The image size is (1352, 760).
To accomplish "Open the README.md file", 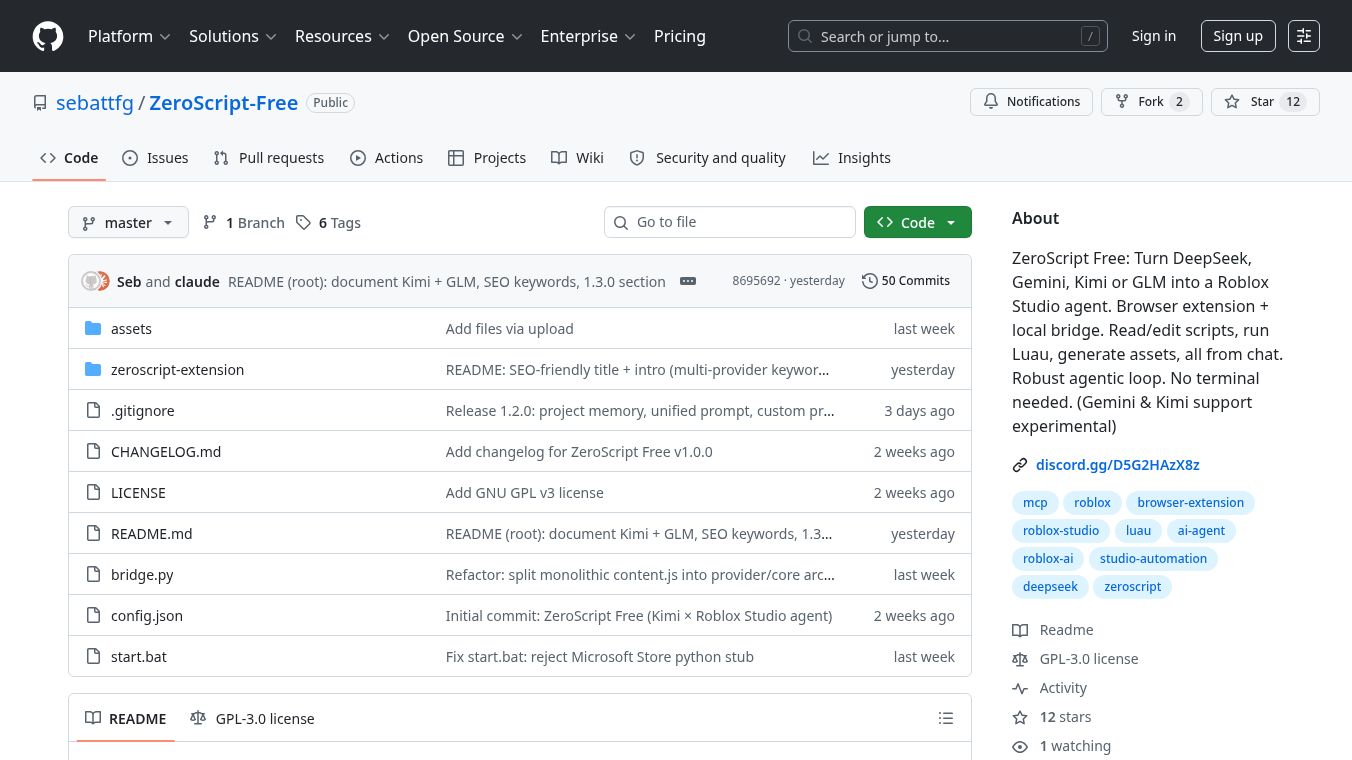I will pos(151,534).
